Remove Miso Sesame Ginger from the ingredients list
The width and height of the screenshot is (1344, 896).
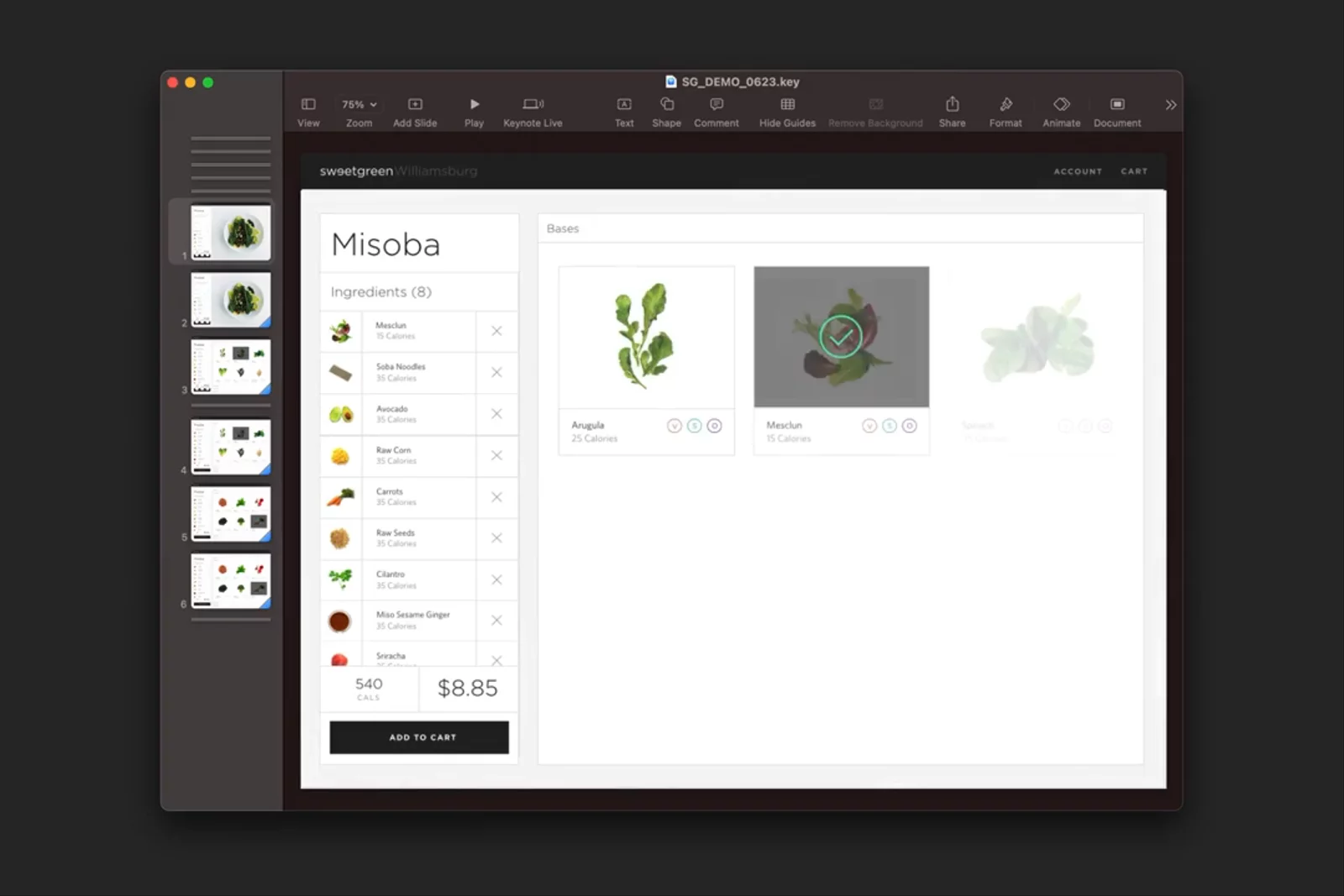496,621
